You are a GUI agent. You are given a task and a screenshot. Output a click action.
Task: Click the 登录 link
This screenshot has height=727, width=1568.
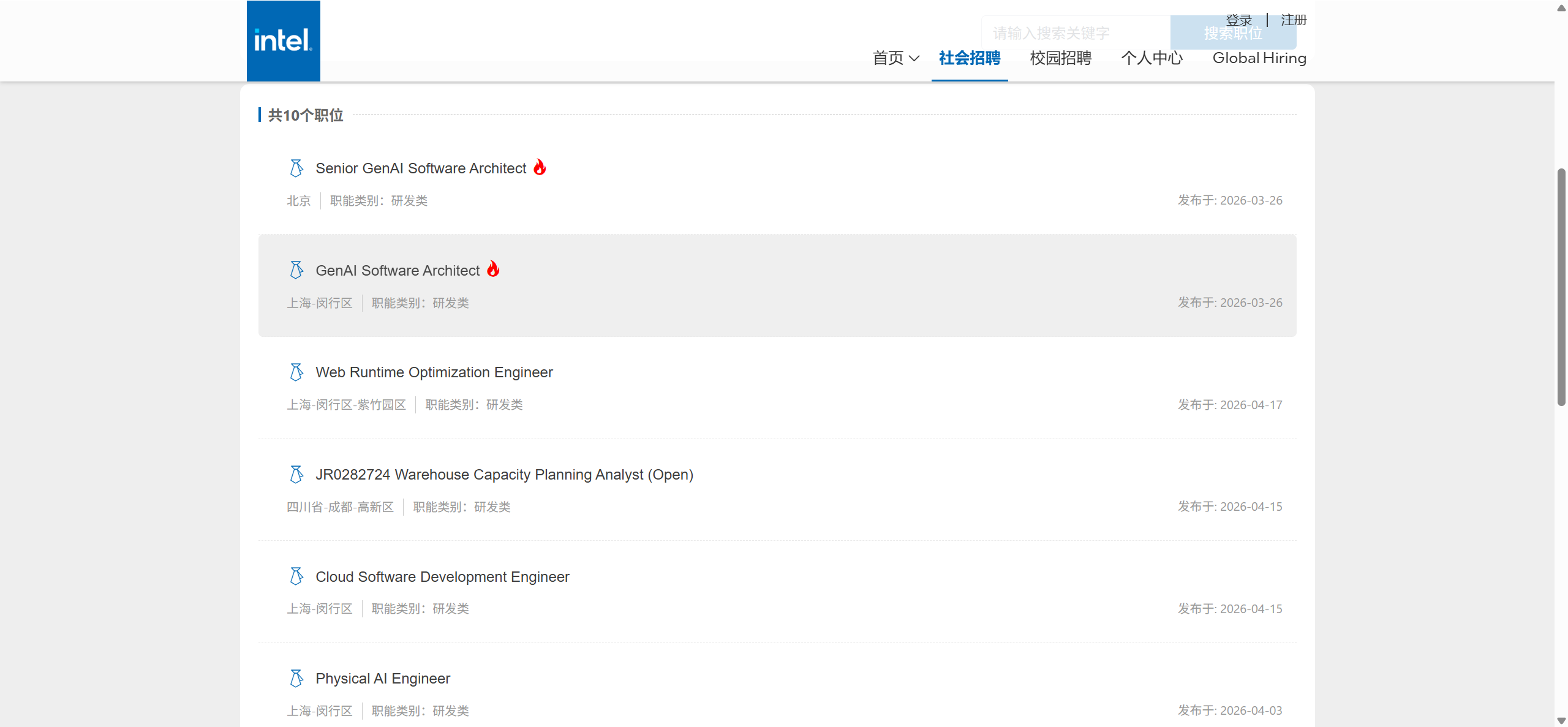click(1238, 20)
